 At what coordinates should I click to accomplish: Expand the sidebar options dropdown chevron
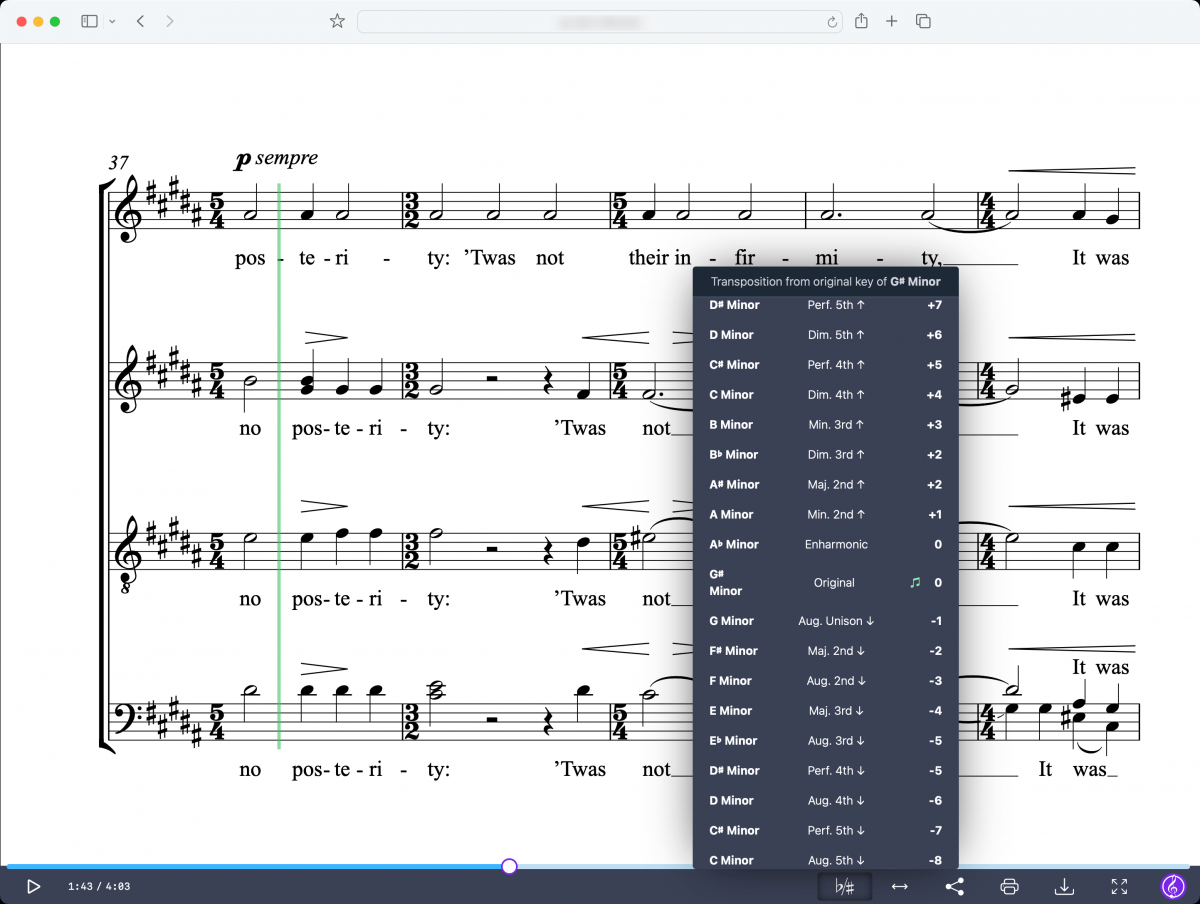coord(111,21)
